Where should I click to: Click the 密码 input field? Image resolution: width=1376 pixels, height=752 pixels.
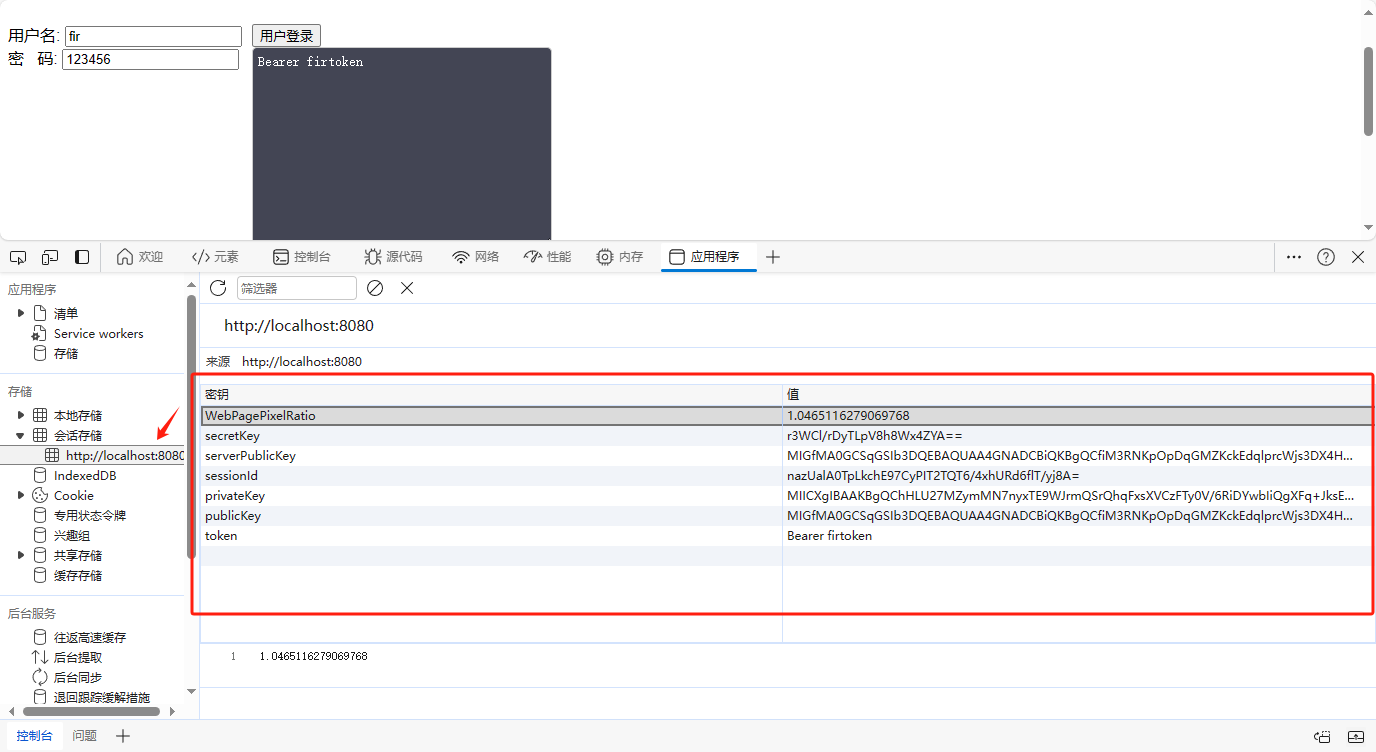tap(150, 60)
